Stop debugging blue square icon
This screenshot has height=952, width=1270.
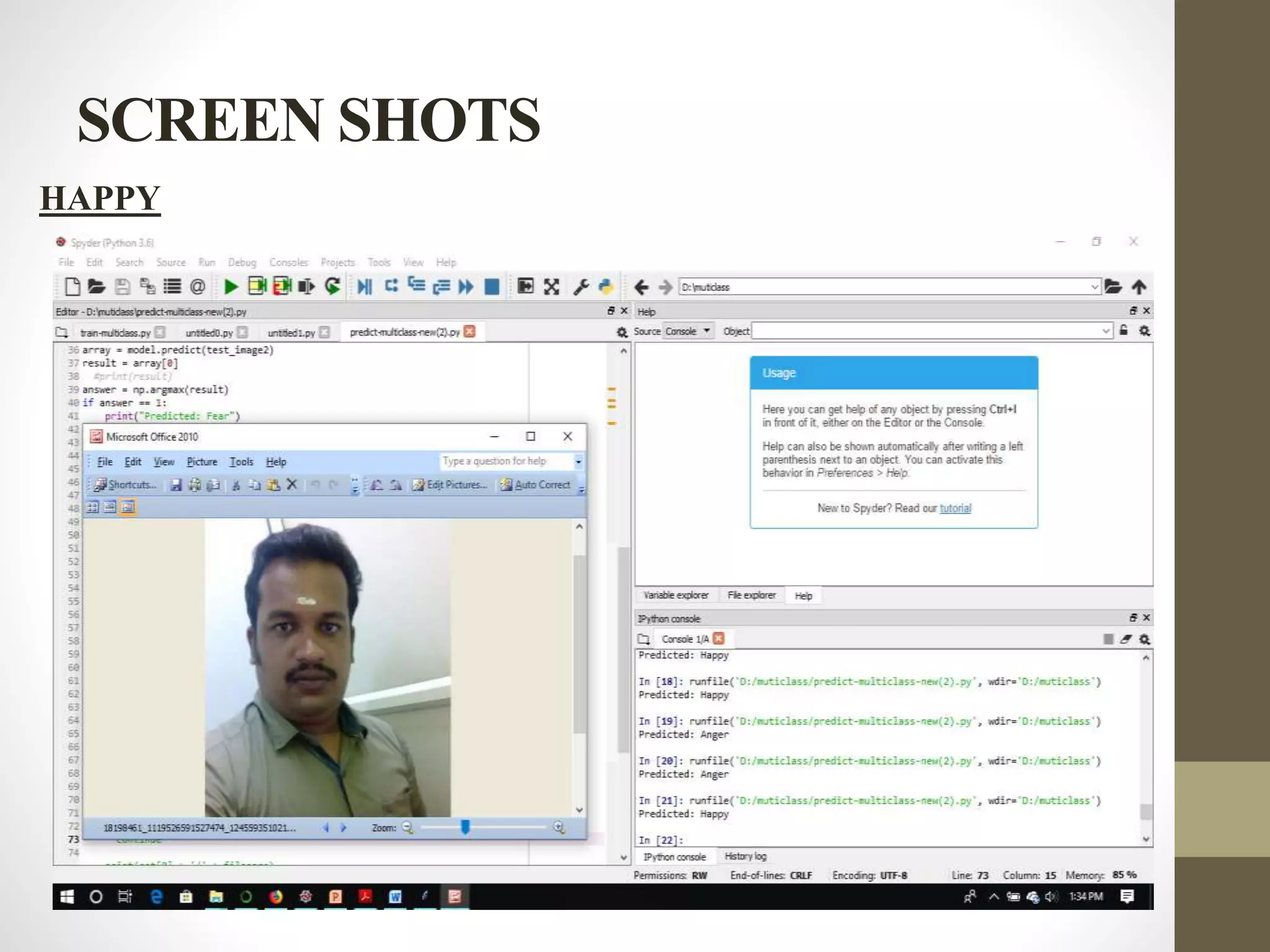492,286
